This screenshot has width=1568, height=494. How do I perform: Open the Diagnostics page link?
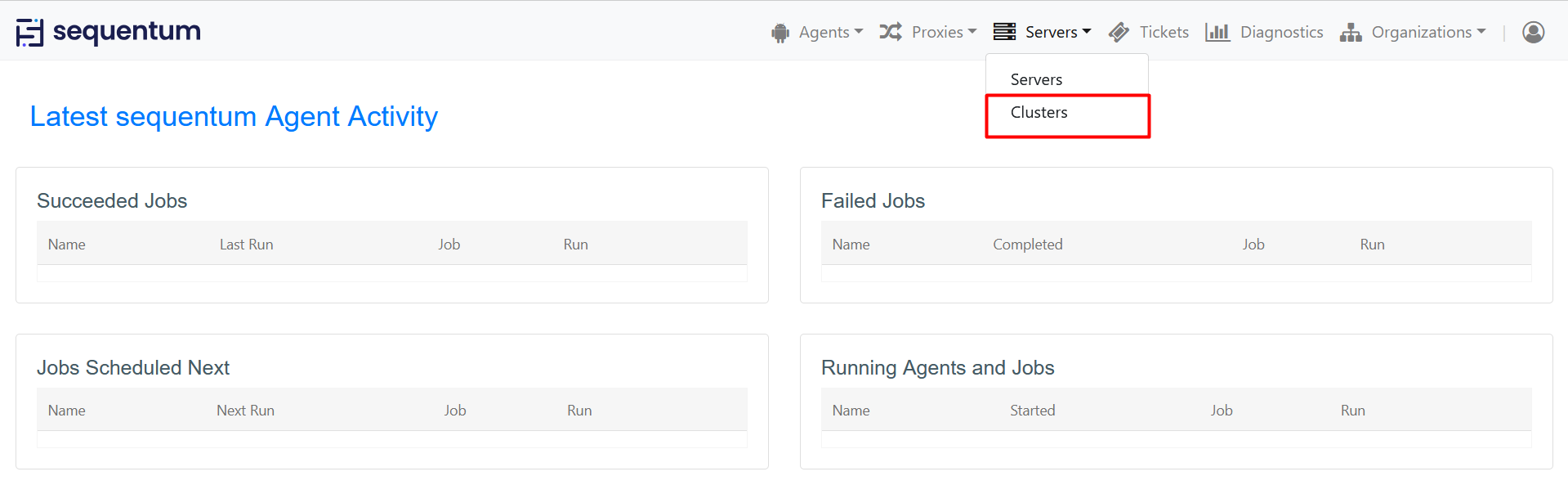point(1281,32)
